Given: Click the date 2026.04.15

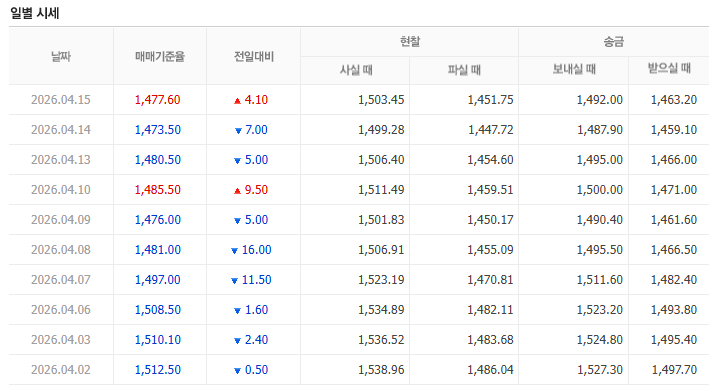Looking at the screenshot, I should [61, 100].
